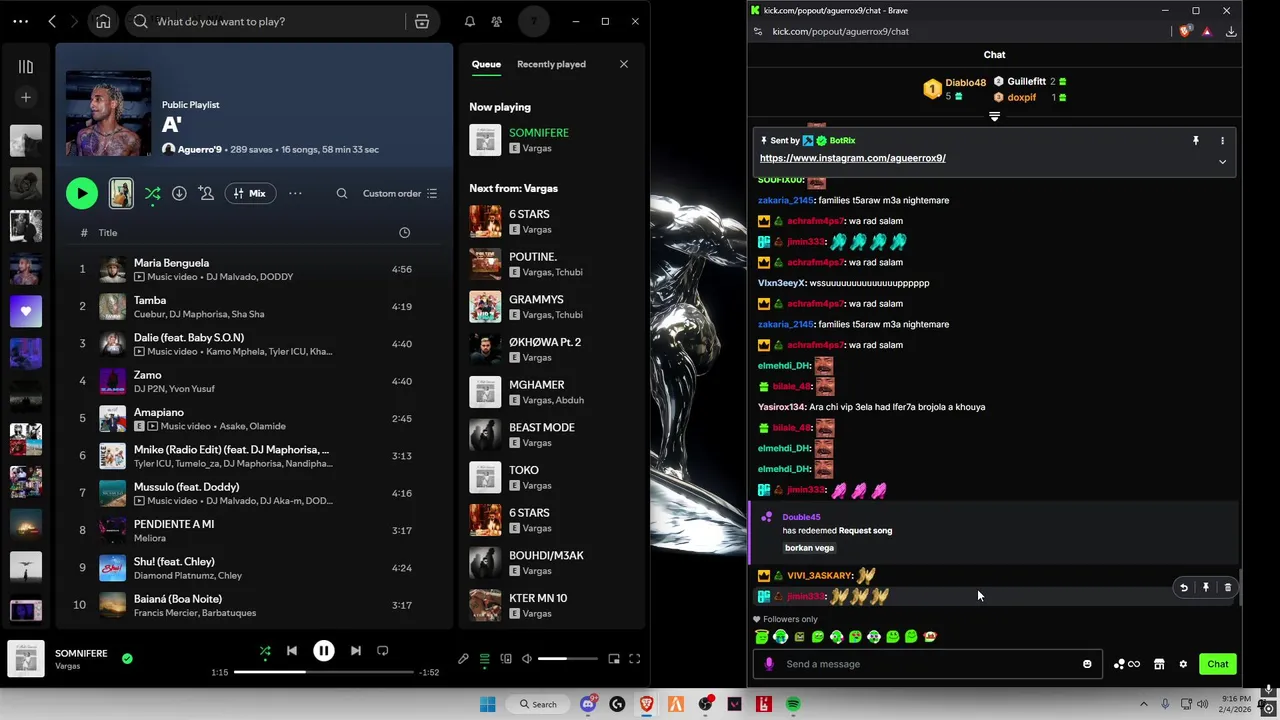This screenshot has height=720, width=1280.
Task: Toggle shuffle in bottom player bar
Action: tap(265, 651)
